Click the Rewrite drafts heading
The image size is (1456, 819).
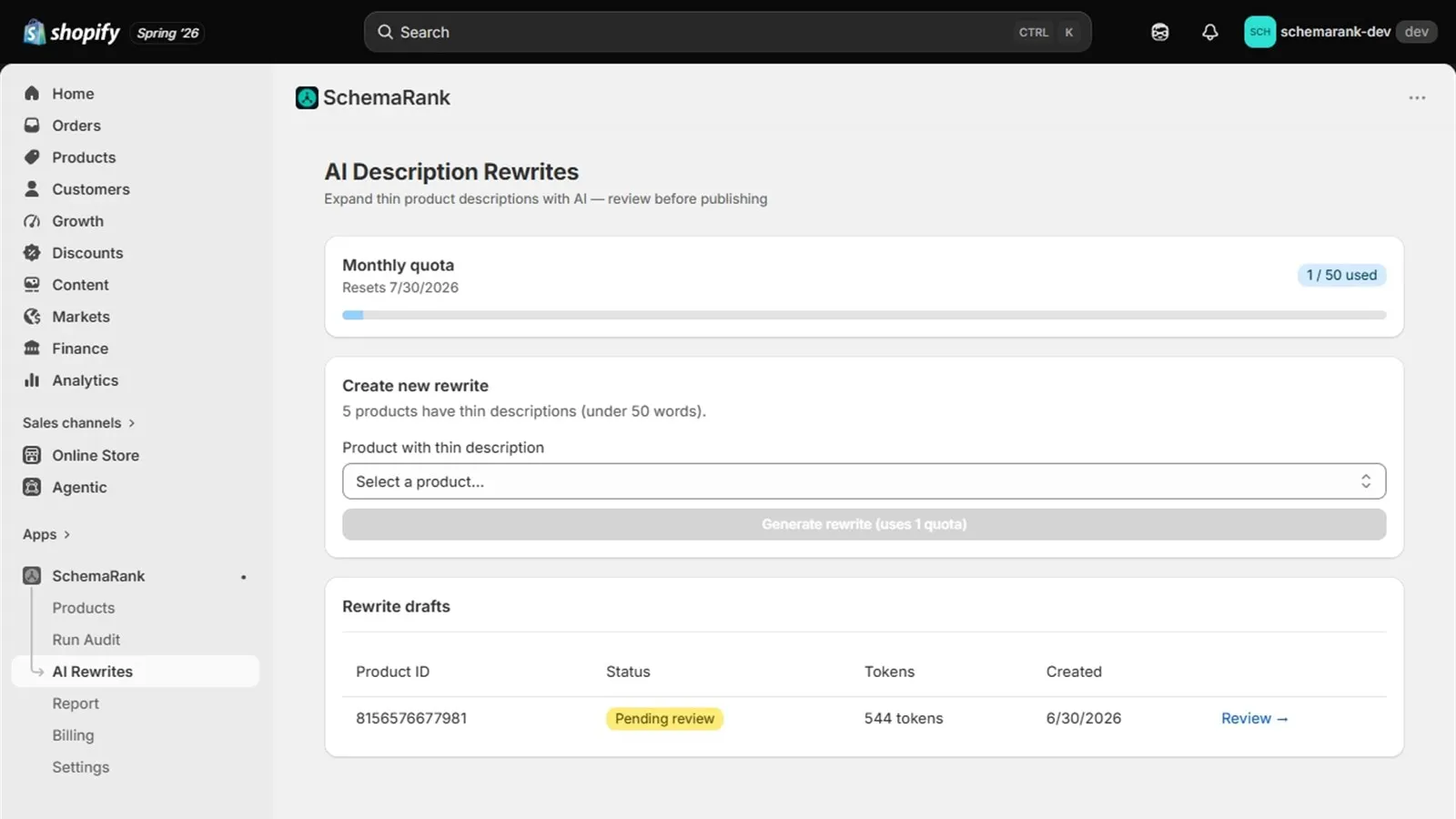pyautogui.click(x=396, y=606)
